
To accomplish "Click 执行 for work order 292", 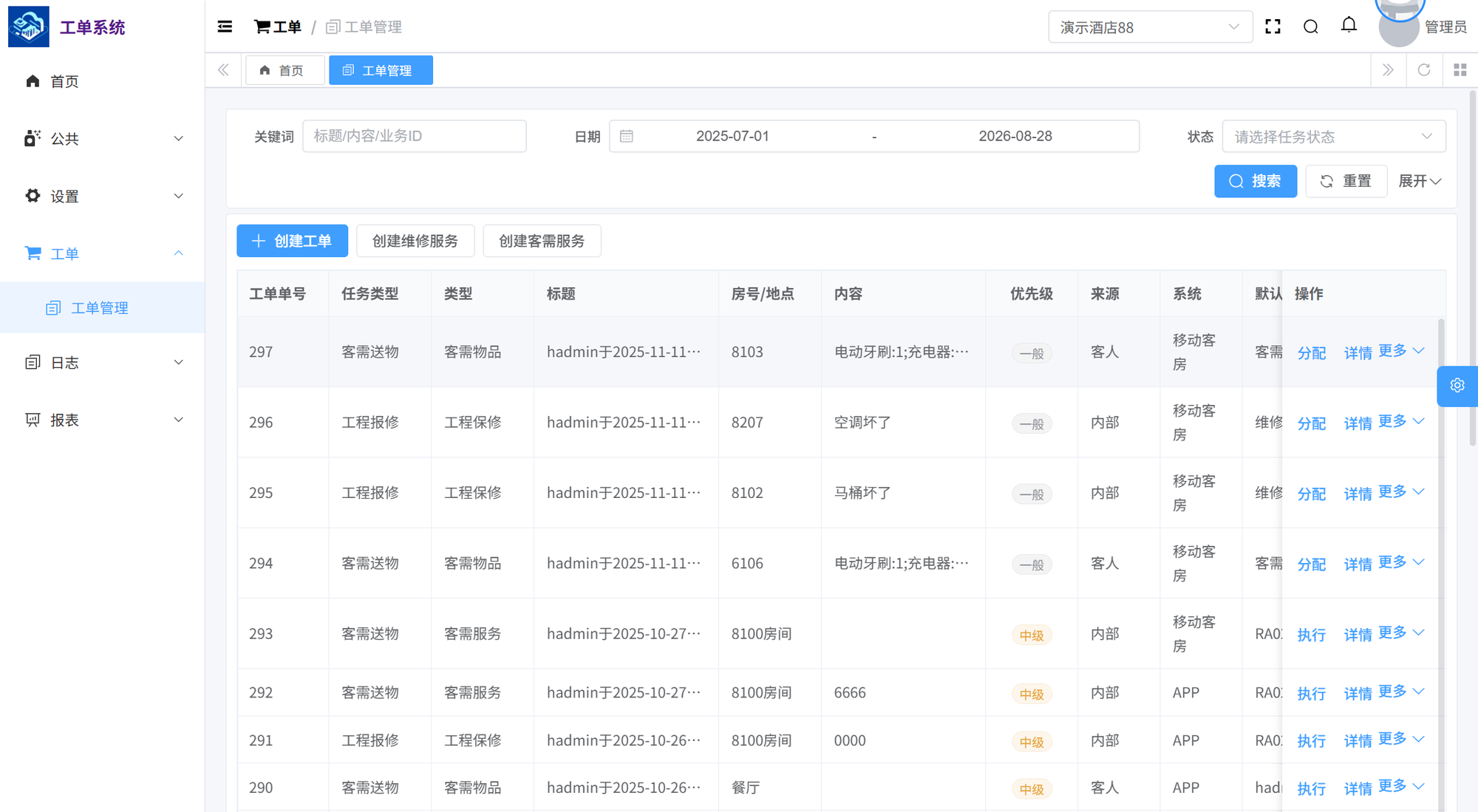I will [x=1312, y=693].
